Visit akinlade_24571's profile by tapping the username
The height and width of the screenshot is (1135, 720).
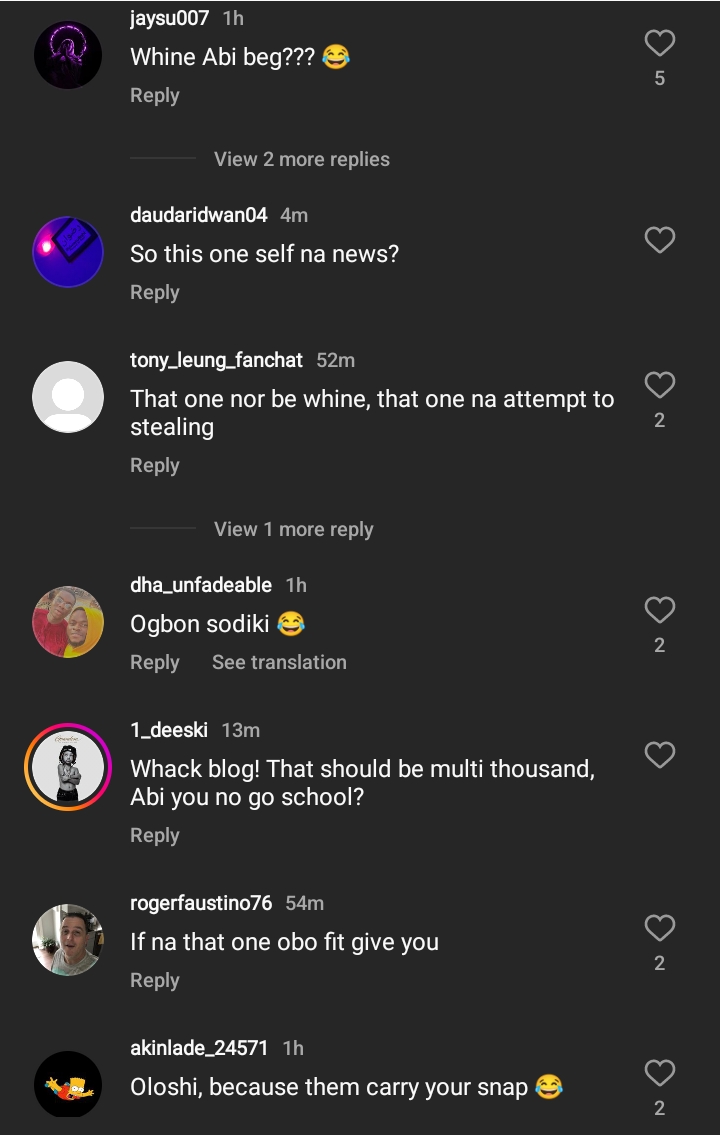[x=190, y=1048]
